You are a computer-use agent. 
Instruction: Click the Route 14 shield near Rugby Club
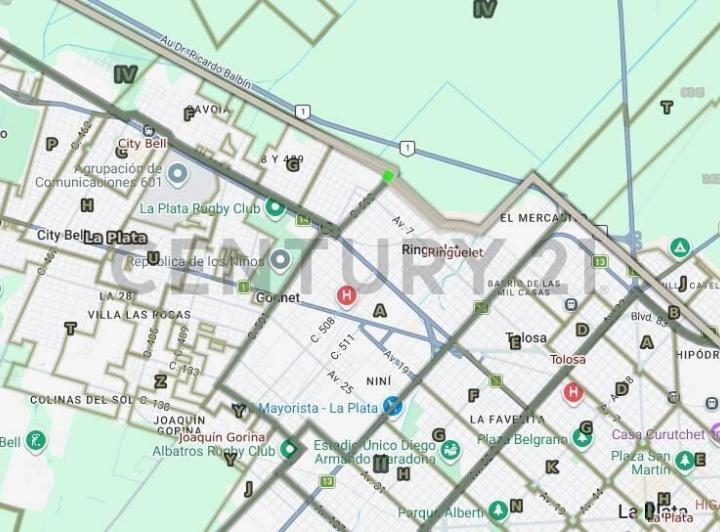[x=303, y=219]
